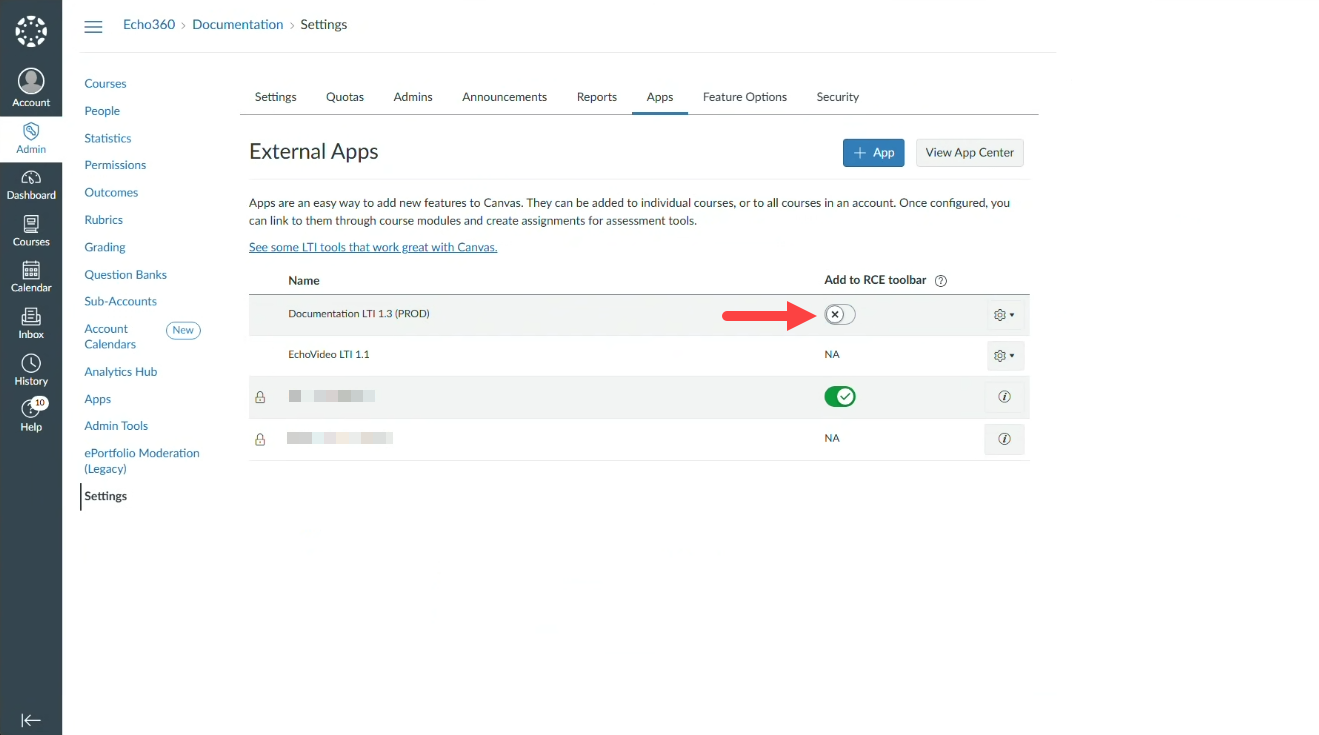Click 'EchoVideo LTI 1.1' app name
Image resolution: width=1319 pixels, height=735 pixels.
(x=329, y=355)
